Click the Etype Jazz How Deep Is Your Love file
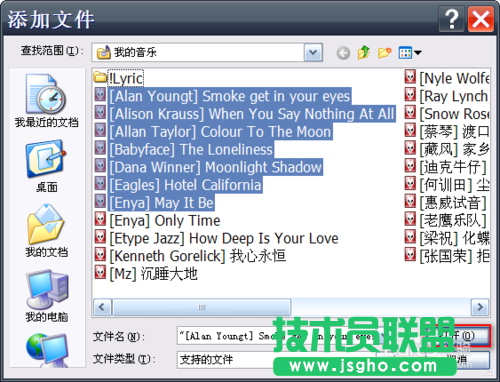 tap(216, 238)
